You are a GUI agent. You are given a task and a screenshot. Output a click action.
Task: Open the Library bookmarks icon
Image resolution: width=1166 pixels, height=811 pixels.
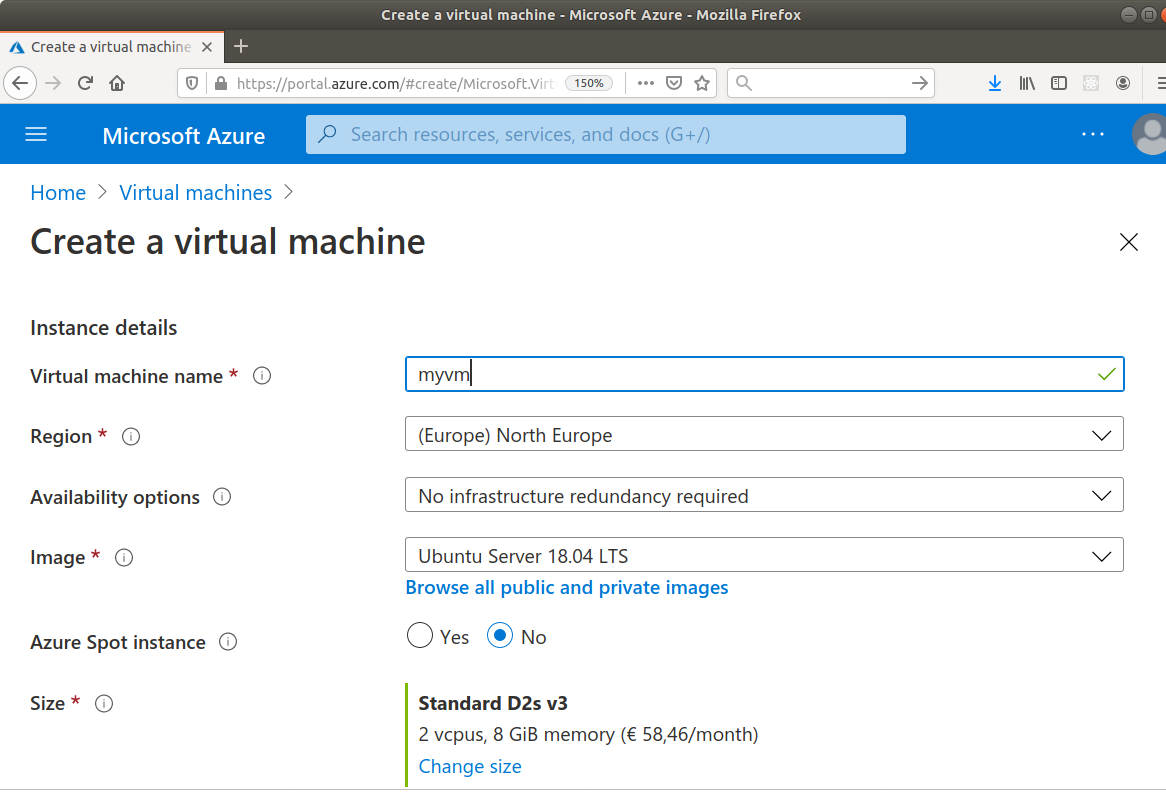pyautogui.click(x=1027, y=83)
